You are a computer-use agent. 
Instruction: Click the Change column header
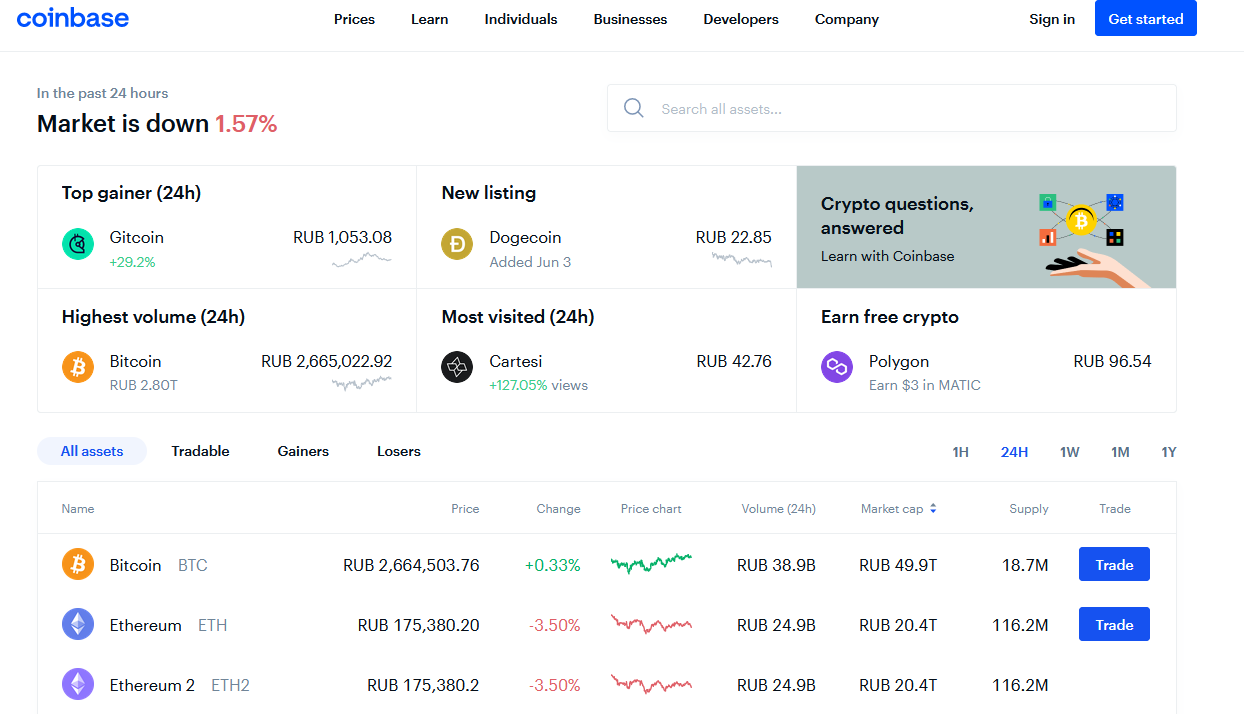pyautogui.click(x=558, y=509)
